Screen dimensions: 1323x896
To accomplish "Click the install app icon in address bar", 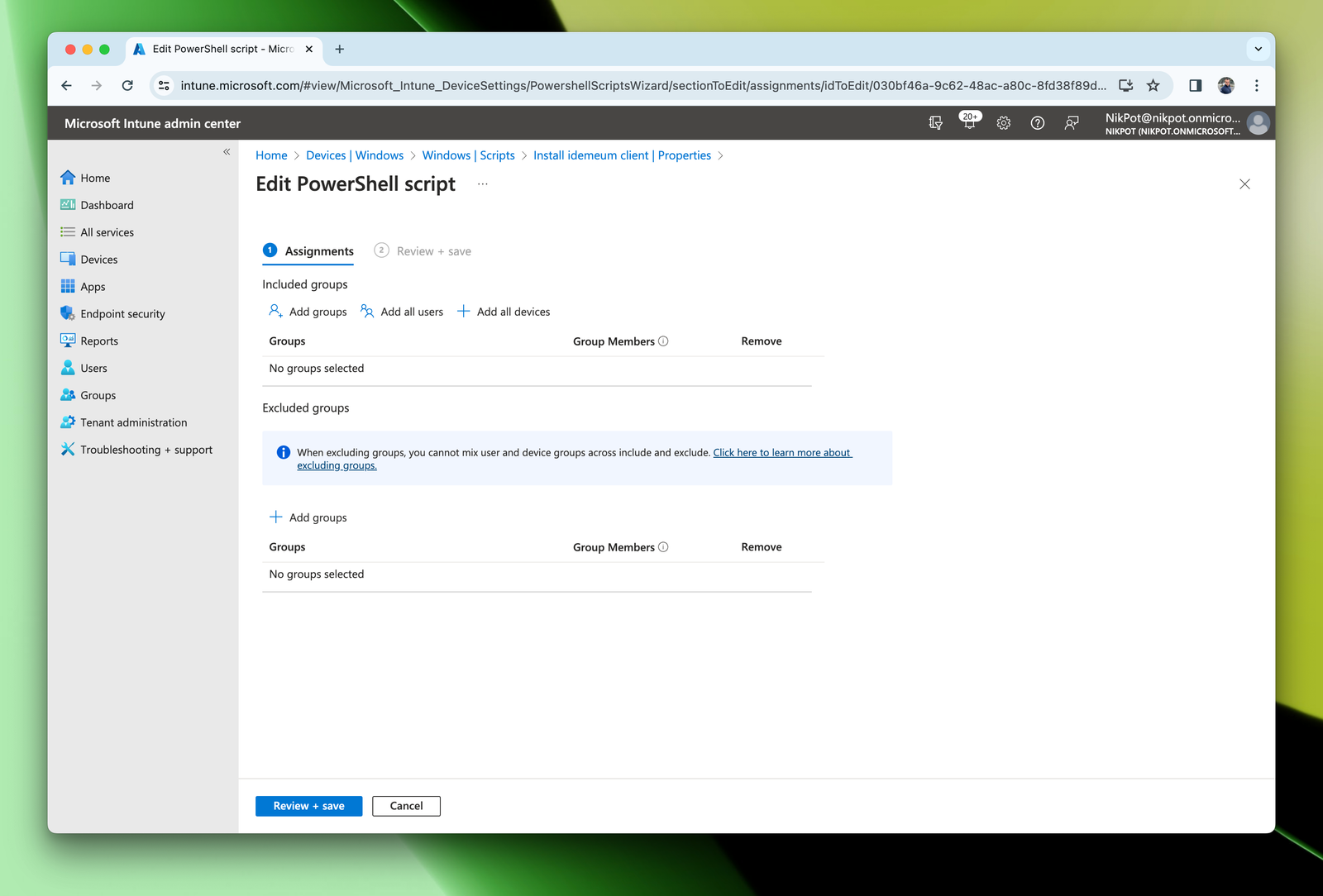I will (1125, 85).
